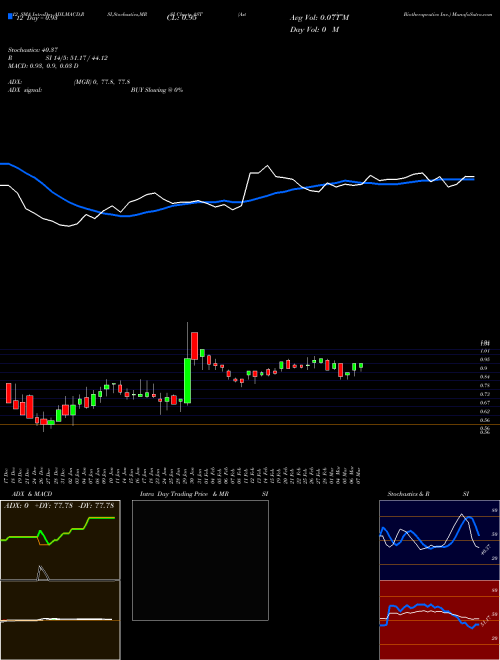The height and width of the screenshot is (660, 500).
Task: Click the "MACD: 0.93, 0.9, 0.03 D" line
Action: tap(43, 66)
